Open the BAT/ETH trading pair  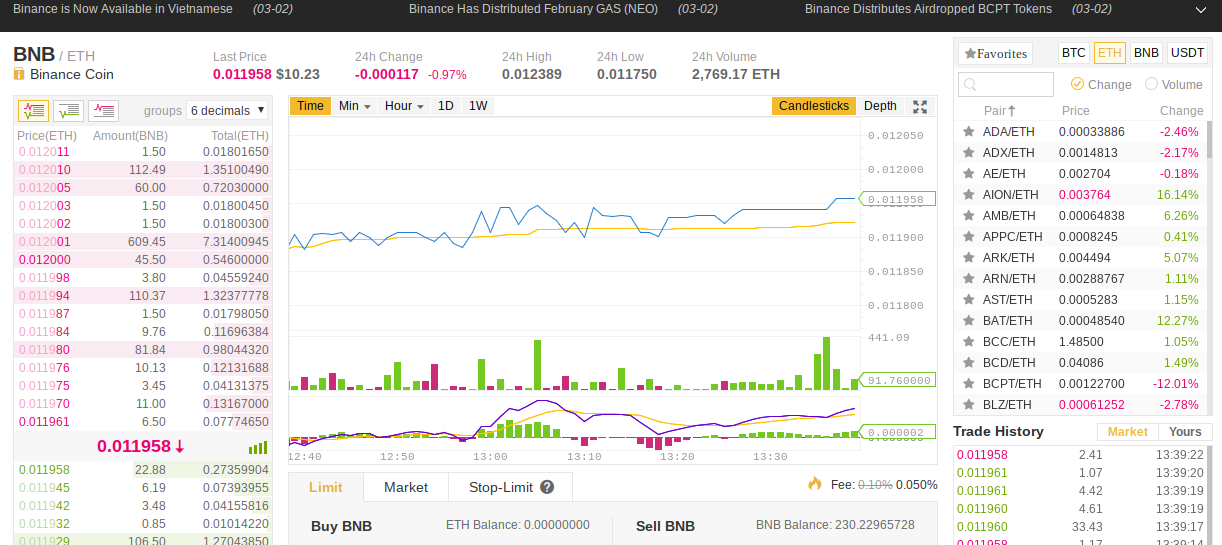pyautogui.click(x=1080, y=320)
